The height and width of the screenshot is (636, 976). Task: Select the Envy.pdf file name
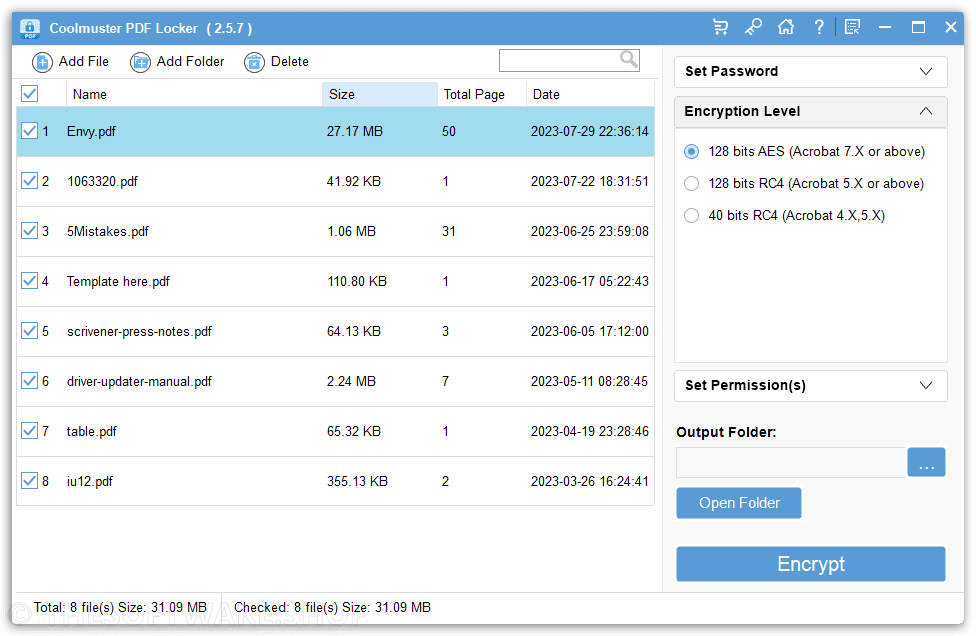91,131
